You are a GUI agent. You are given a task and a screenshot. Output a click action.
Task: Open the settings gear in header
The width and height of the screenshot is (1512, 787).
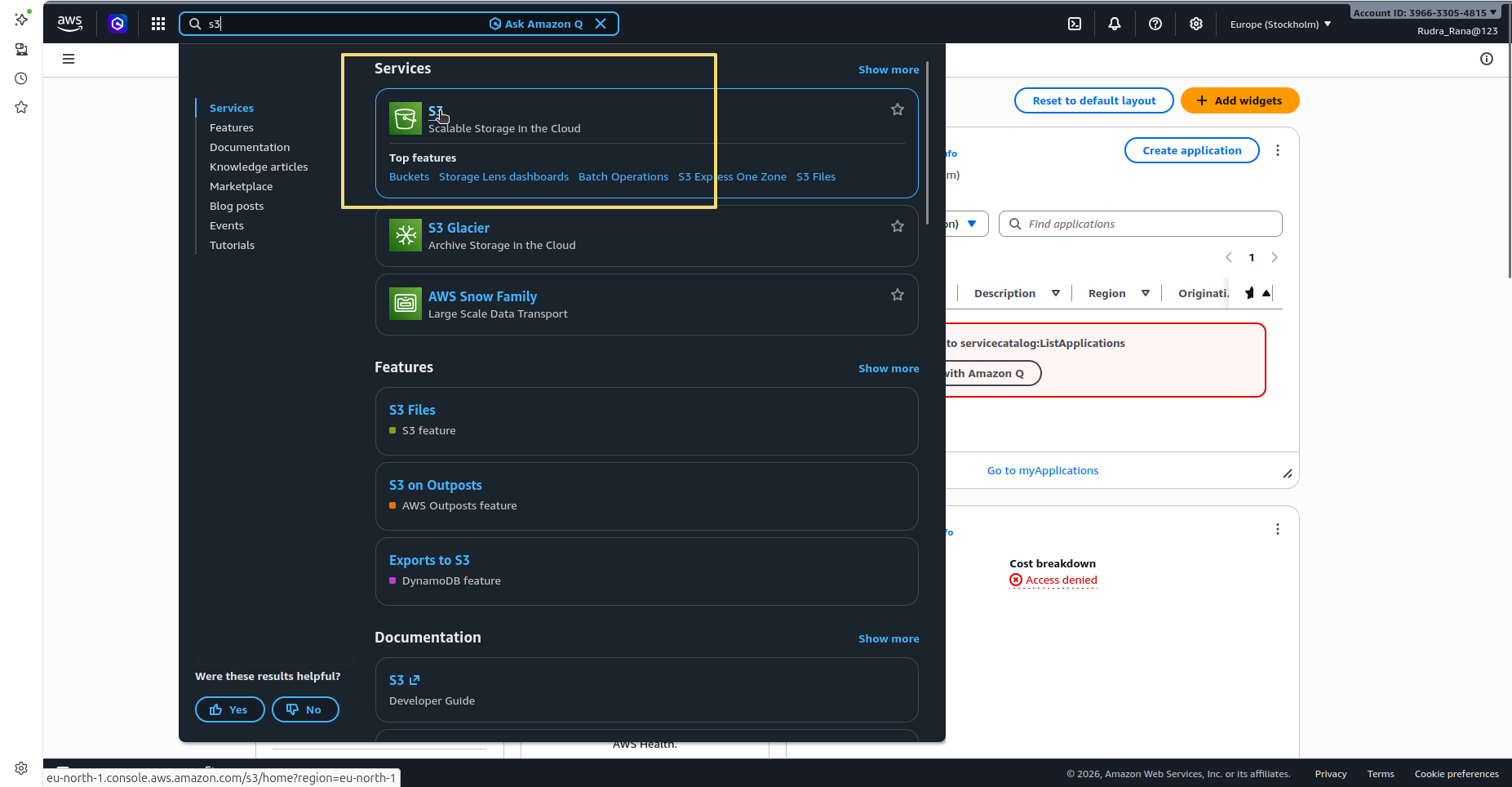(x=1196, y=24)
